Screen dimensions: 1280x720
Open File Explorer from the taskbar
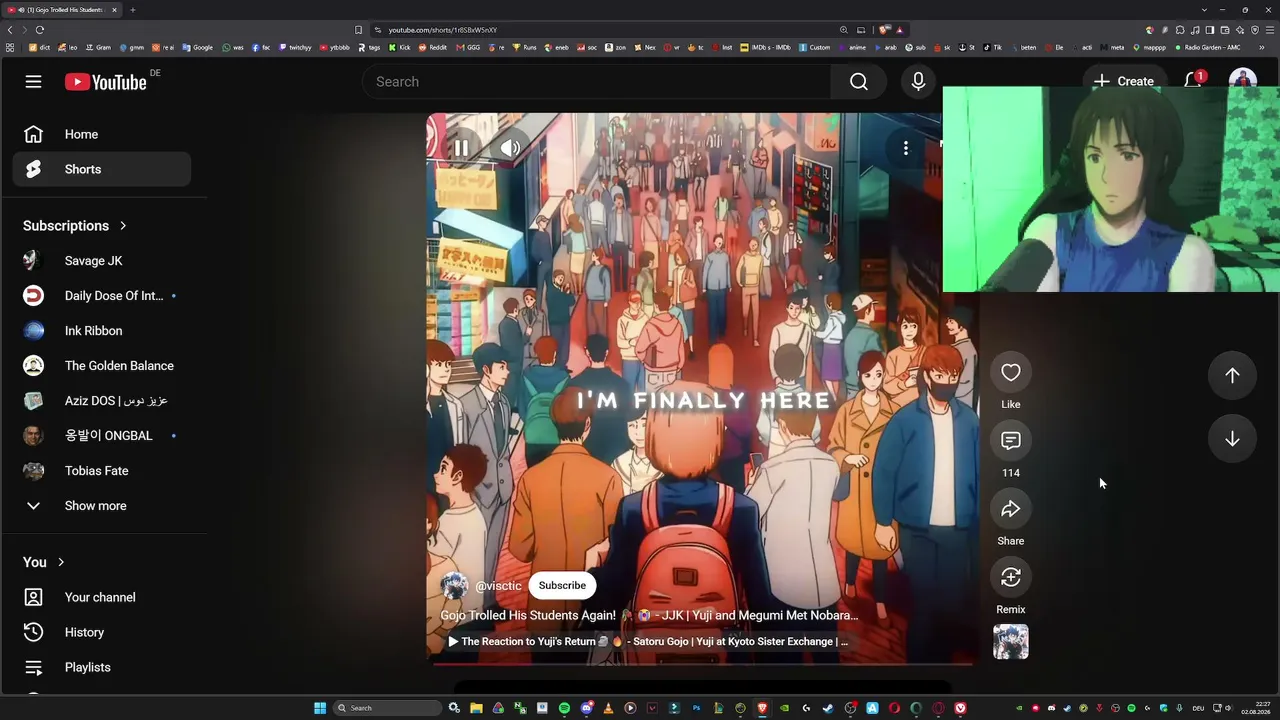pyautogui.click(x=476, y=708)
